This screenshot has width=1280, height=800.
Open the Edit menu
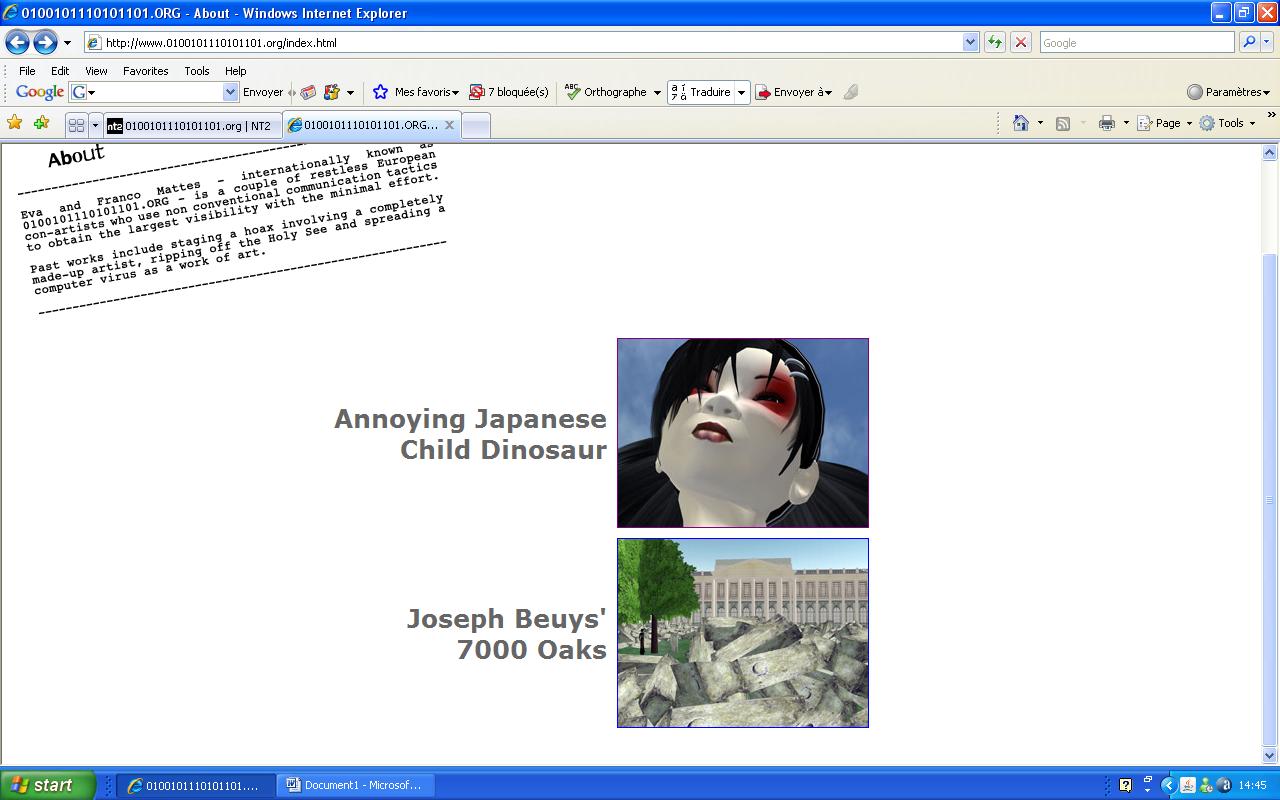[60, 71]
